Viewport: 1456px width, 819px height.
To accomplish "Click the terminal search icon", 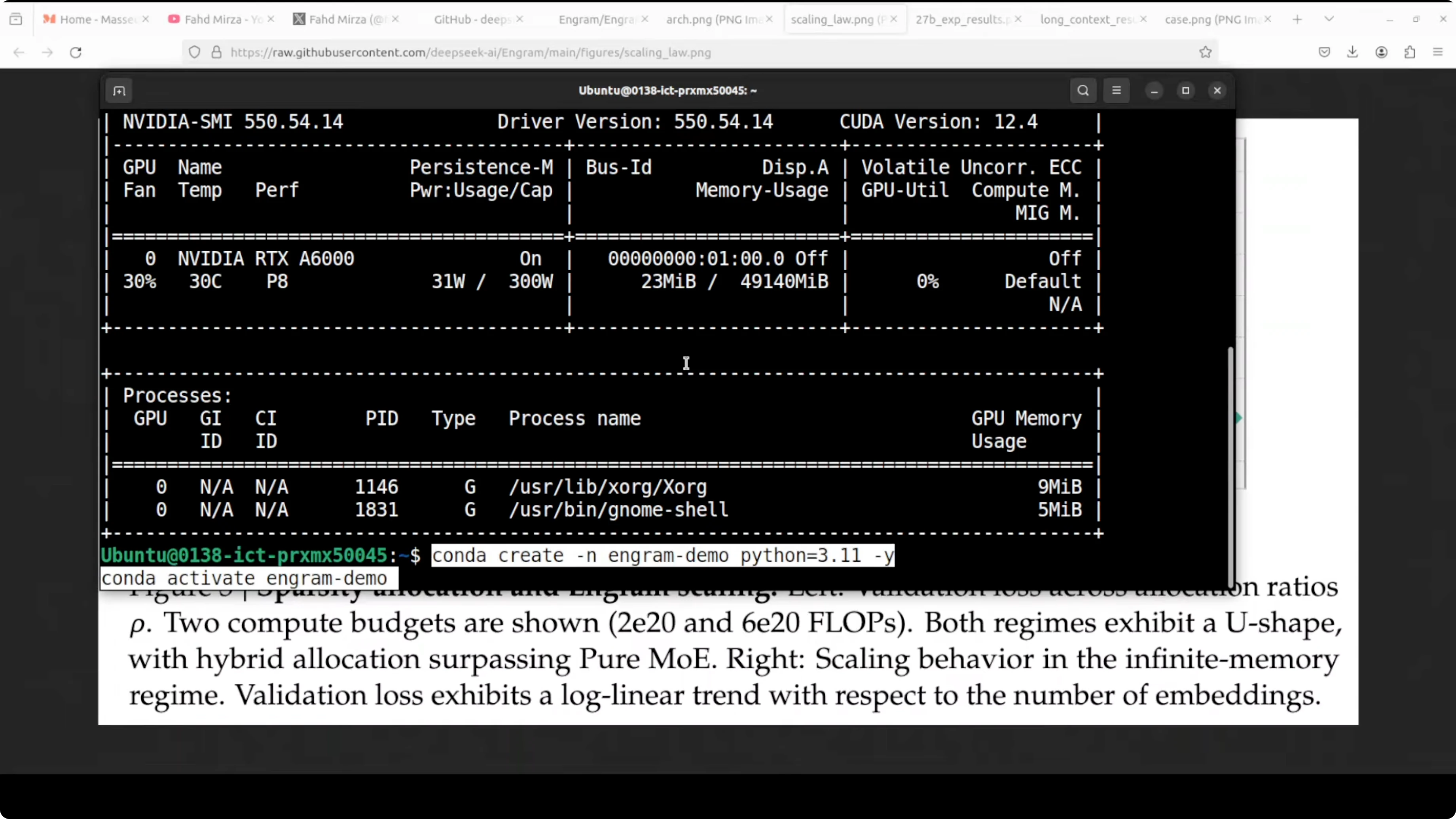I will pyautogui.click(x=1083, y=91).
